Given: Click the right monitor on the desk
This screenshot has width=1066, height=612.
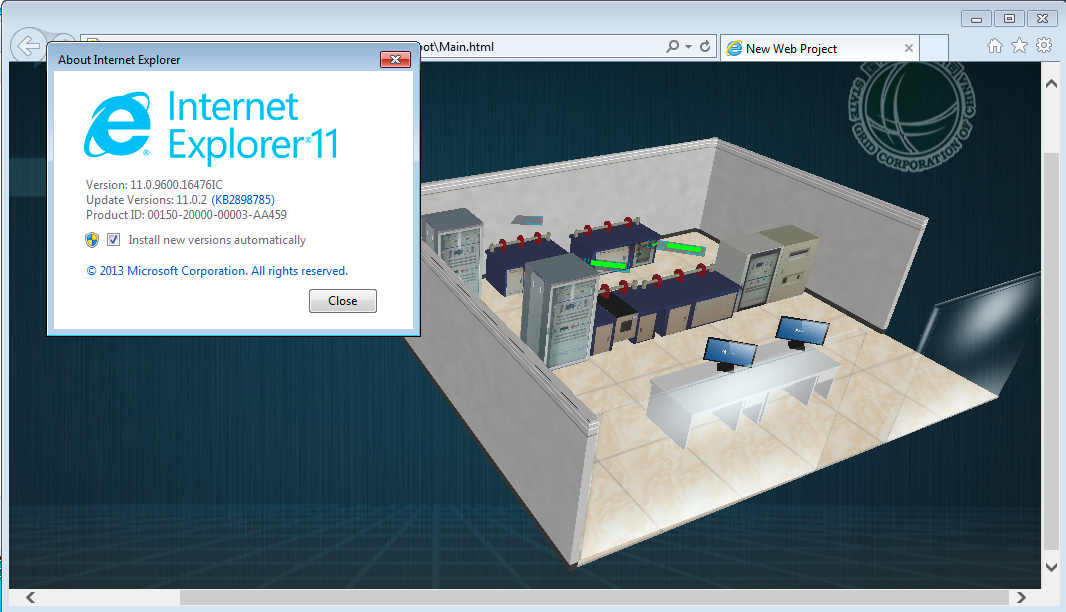Looking at the screenshot, I should point(802,332).
